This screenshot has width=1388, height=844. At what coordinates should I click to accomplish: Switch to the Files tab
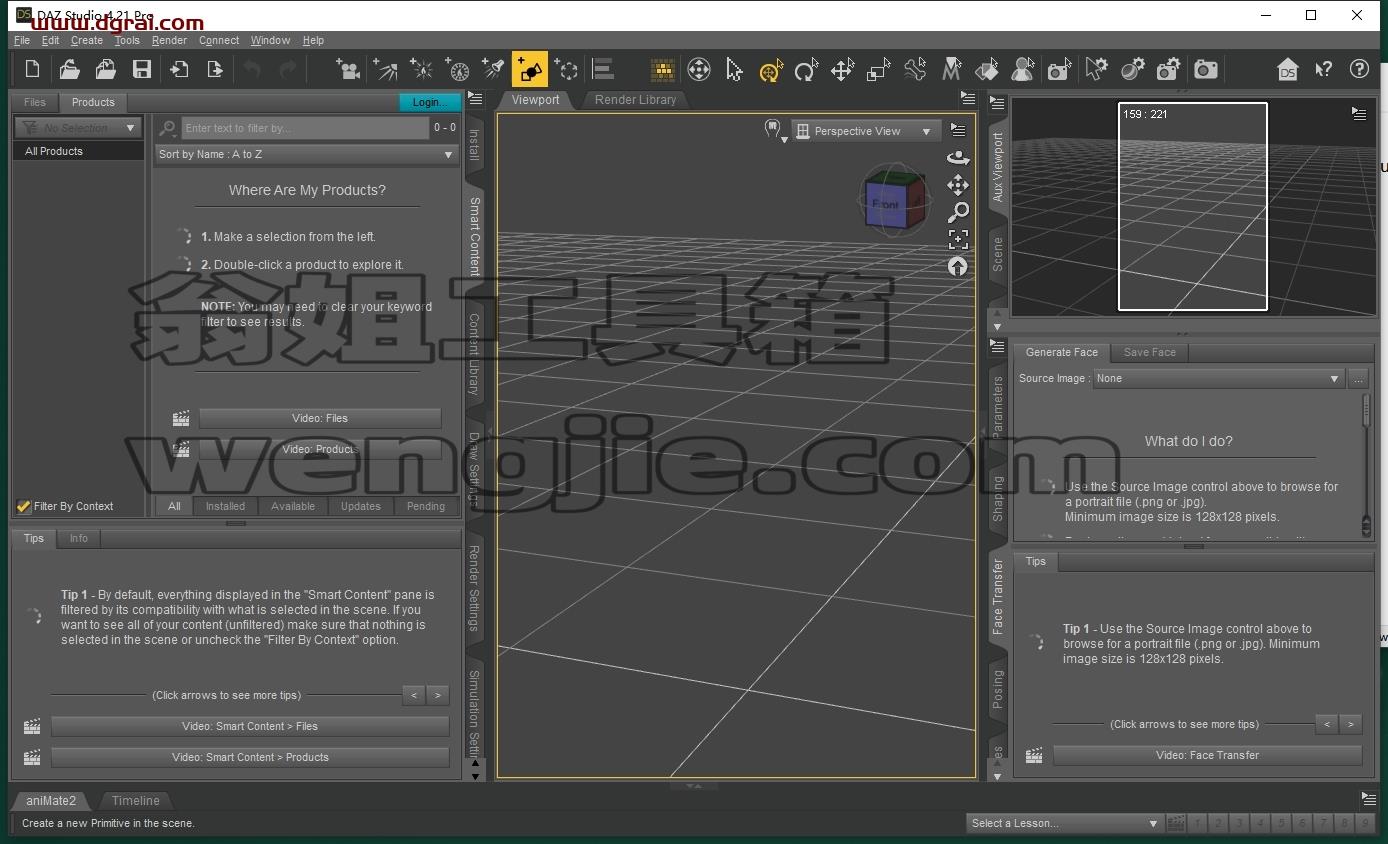tap(35, 102)
